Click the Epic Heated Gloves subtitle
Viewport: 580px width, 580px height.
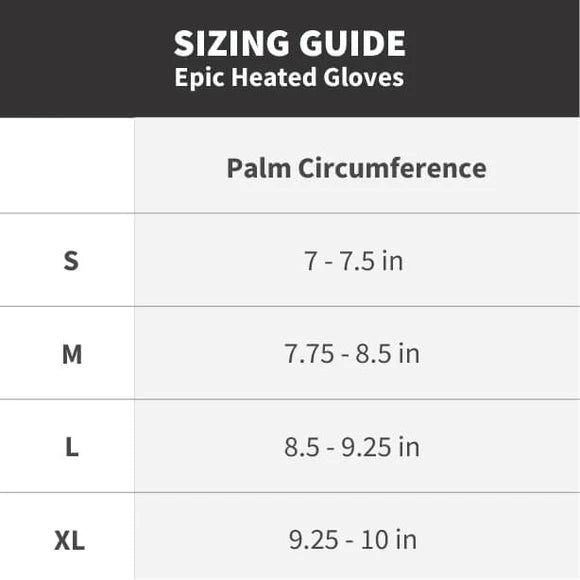[289, 78]
